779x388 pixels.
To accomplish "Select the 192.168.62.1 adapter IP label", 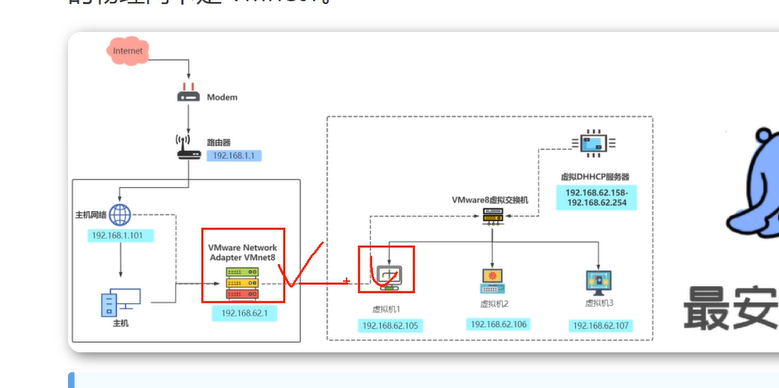I will click(x=244, y=313).
